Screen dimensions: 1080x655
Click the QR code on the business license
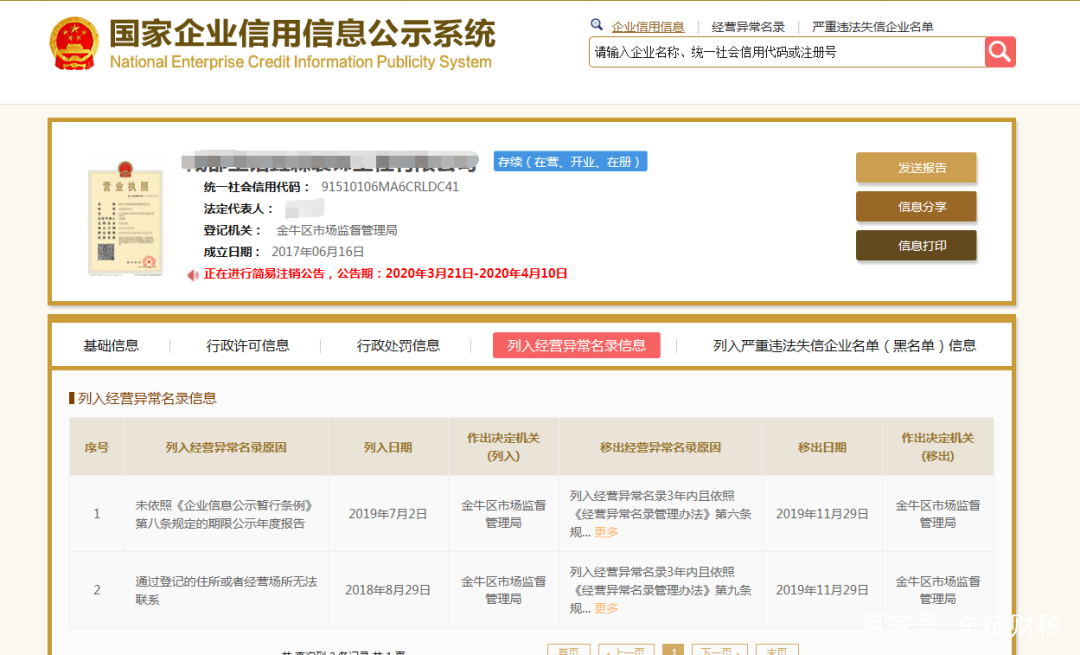107,251
